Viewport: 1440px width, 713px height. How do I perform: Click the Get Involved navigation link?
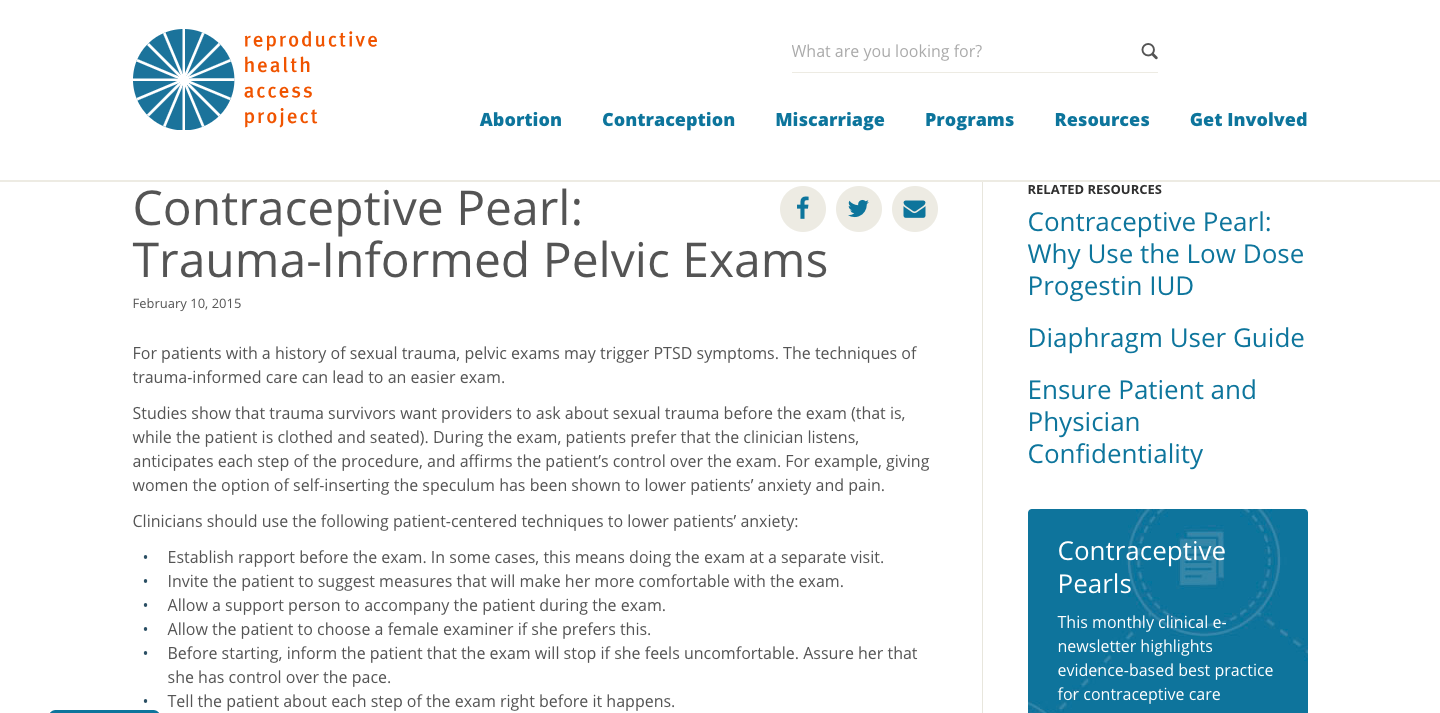(x=1248, y=119)
